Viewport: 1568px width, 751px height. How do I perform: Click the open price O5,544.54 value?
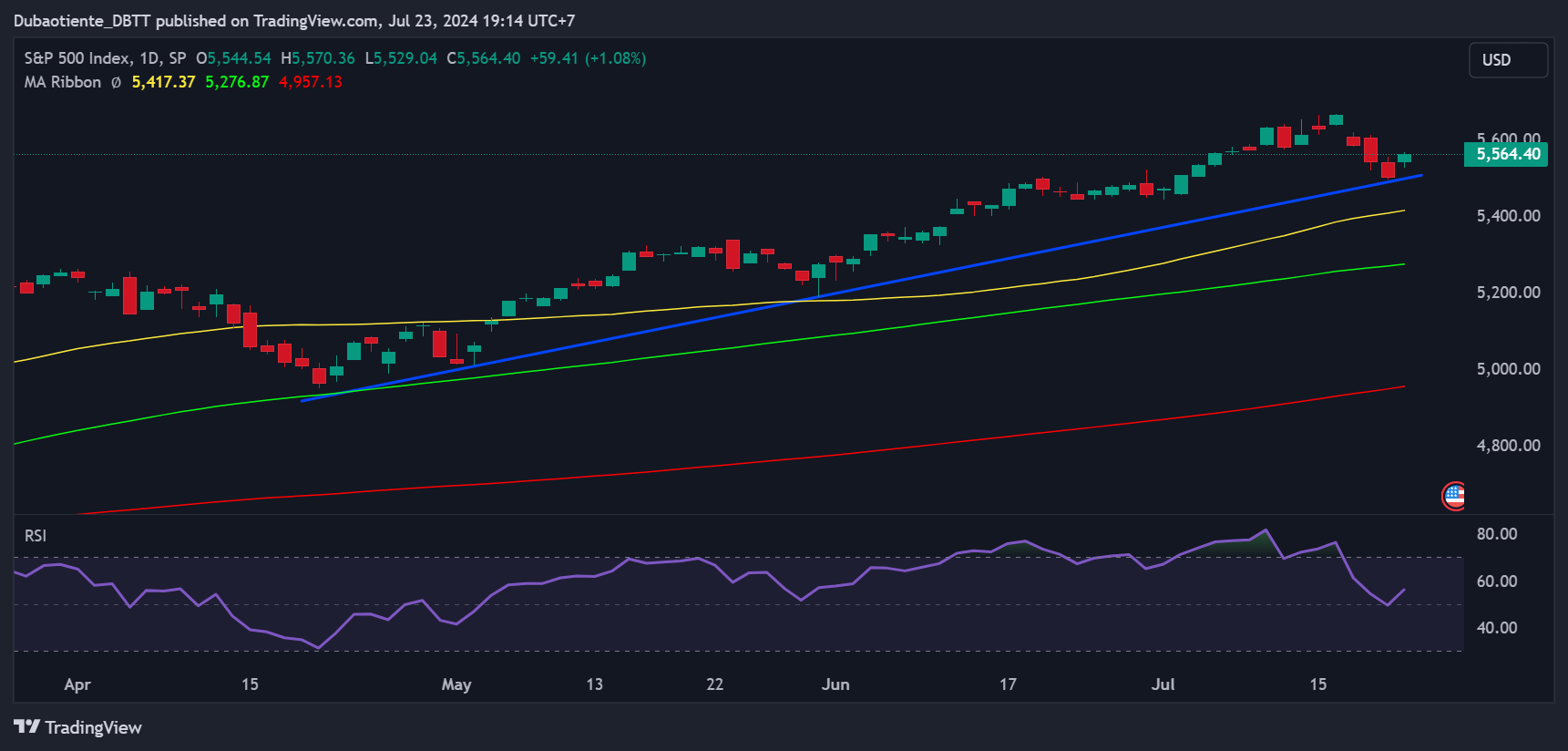(x=233, y=58)
